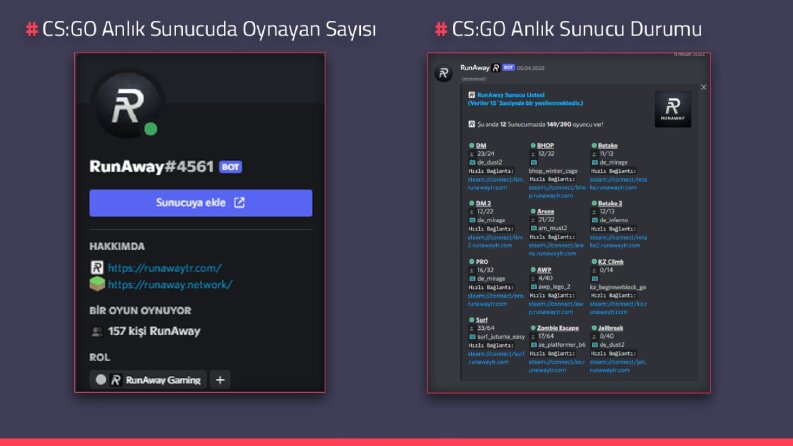Select the map name awp_lego_2
The width and height of the screenshot is (793, 446).
click(x=554, y=287)
